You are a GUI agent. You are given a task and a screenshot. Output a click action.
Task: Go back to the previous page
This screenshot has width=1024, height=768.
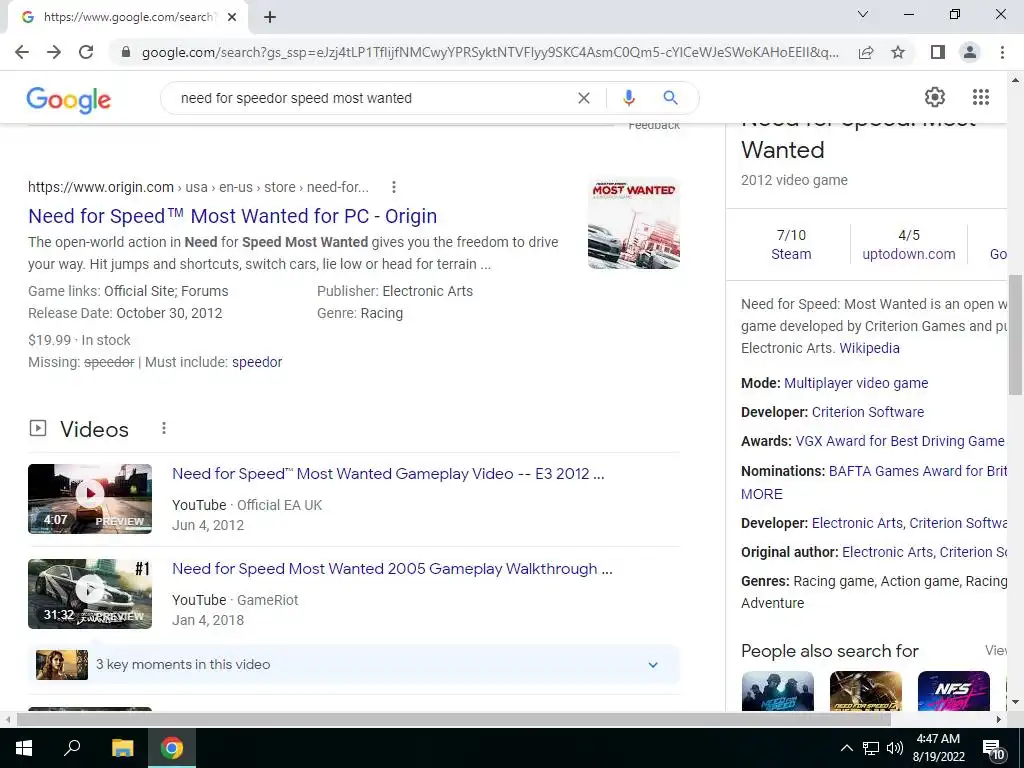[x=22, y=52]
